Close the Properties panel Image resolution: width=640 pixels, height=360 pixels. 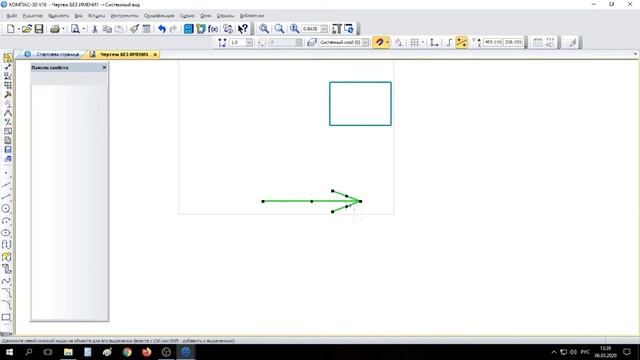104,67
